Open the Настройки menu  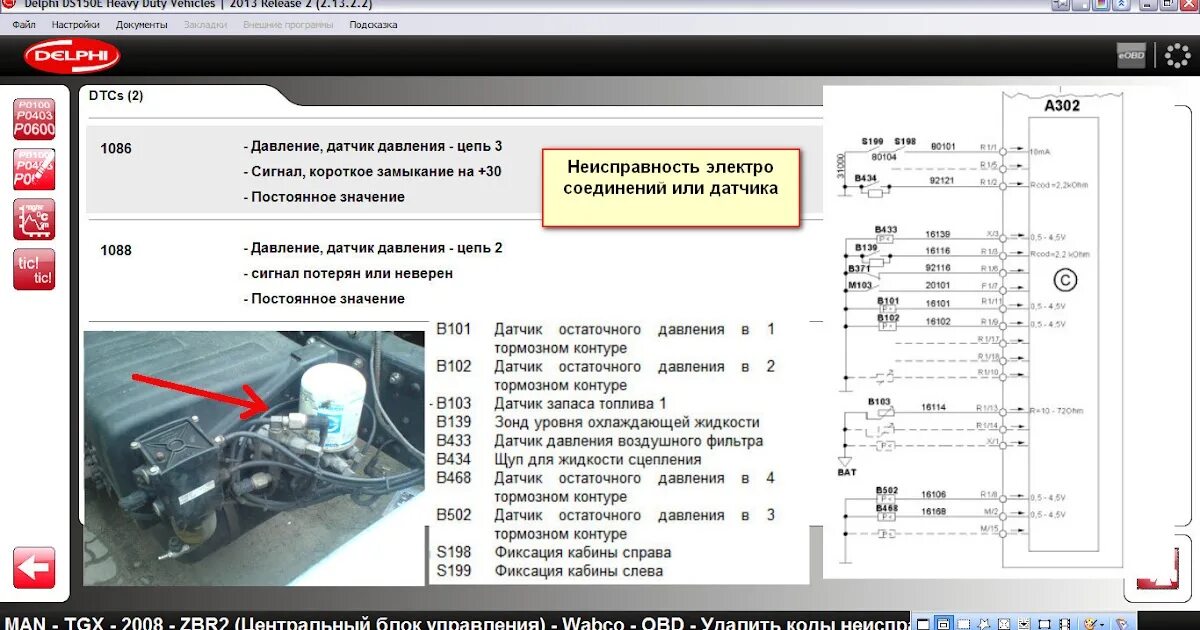coord(75,24)
